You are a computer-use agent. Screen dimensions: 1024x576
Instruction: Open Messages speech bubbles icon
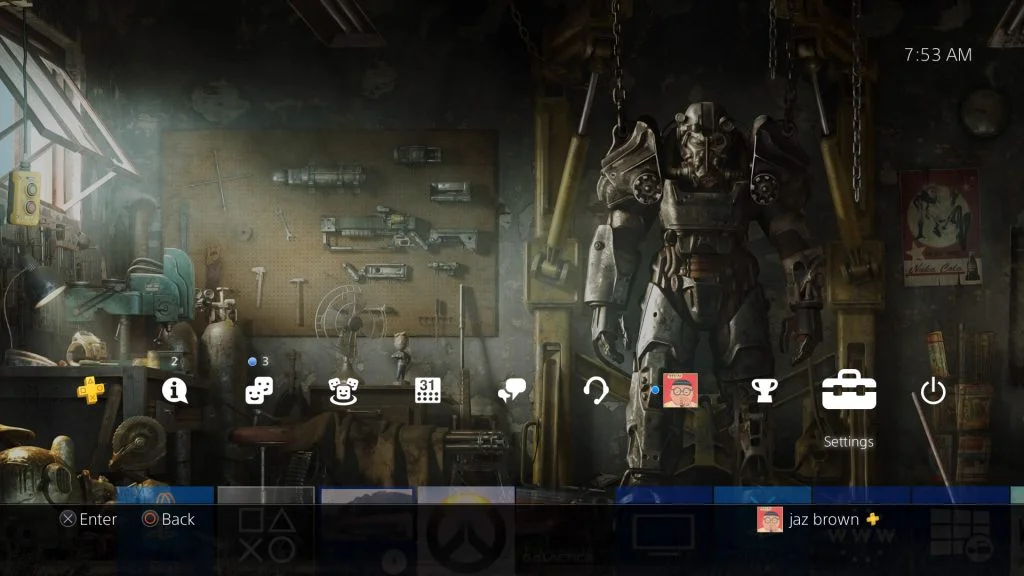tap(512, 391)
